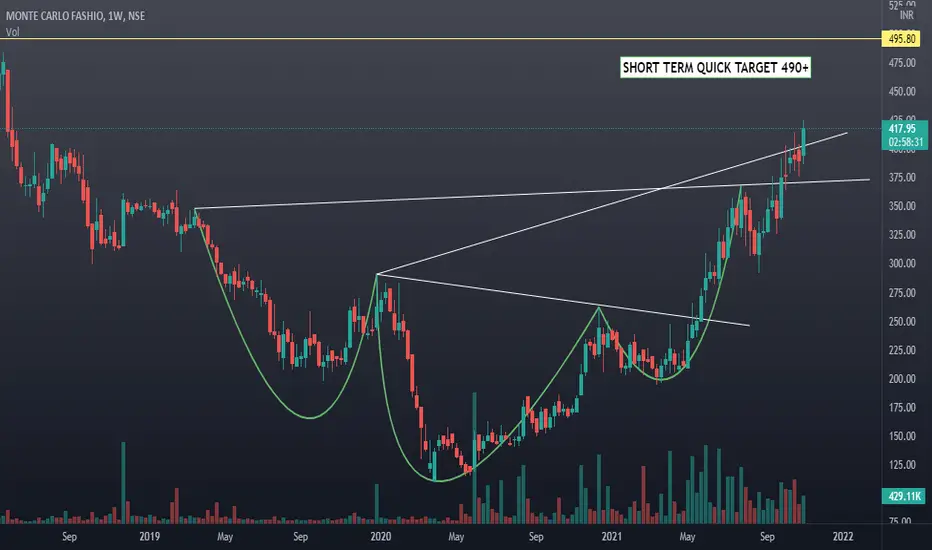Click the 2019 time axis label
Screen dimensions: 932x550
[x=149, y=536]
